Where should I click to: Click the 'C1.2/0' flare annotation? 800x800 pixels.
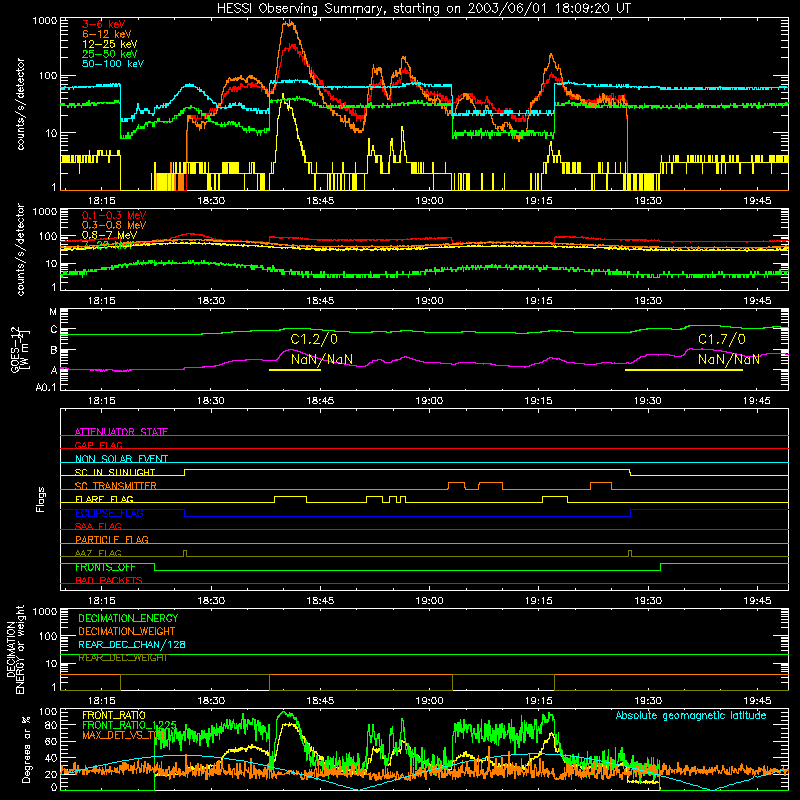tap(314, 339)
